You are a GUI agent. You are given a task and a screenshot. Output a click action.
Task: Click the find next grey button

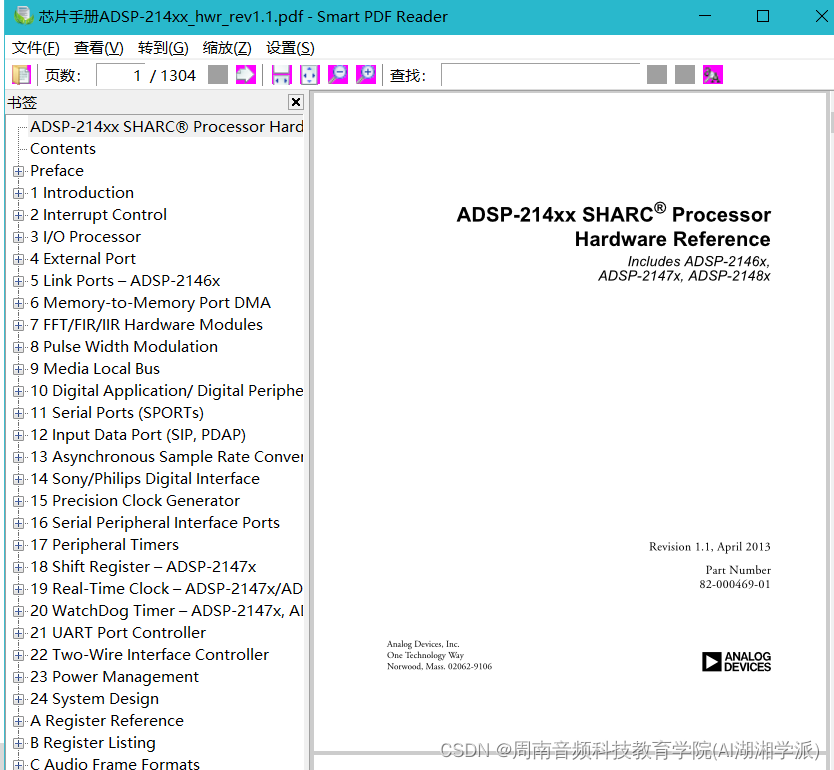(685, 75)
